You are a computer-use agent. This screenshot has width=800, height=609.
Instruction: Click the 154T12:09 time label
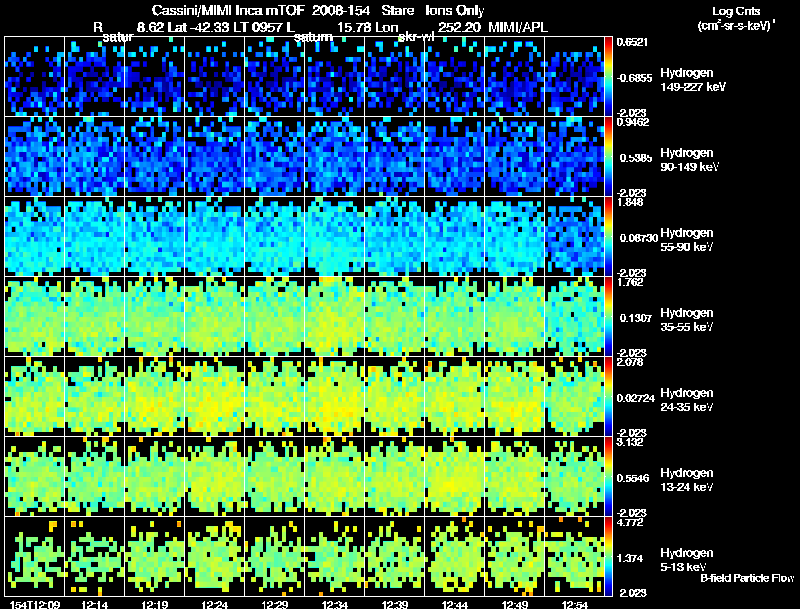pos(35,605)
